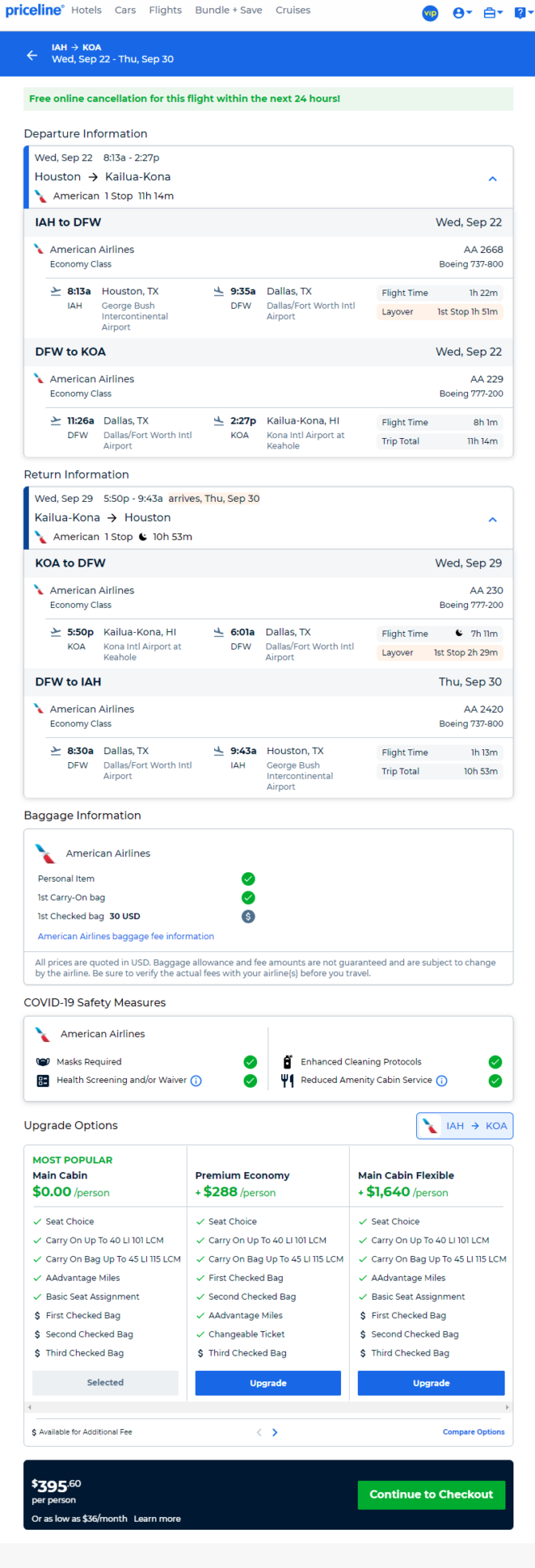Click Continue to Checkout

(431, 1495)
